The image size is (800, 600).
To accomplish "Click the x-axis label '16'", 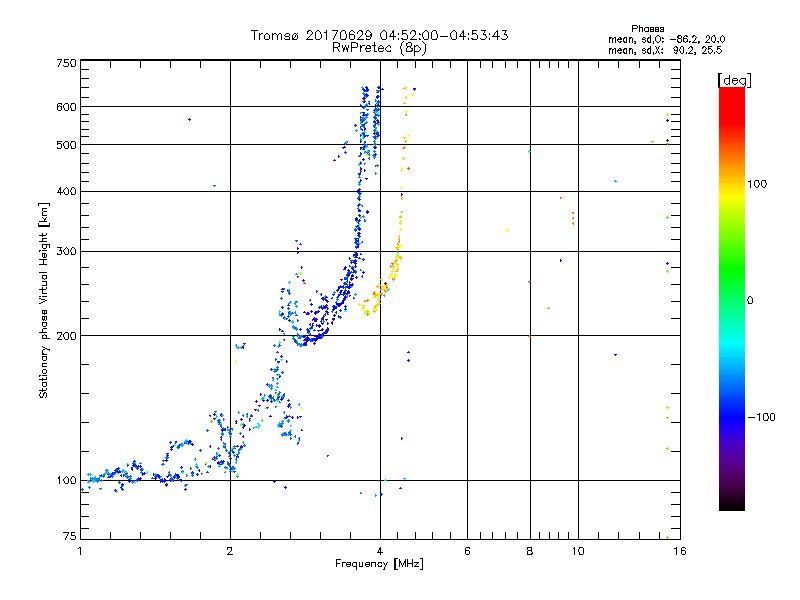I will tap(680, 551).
